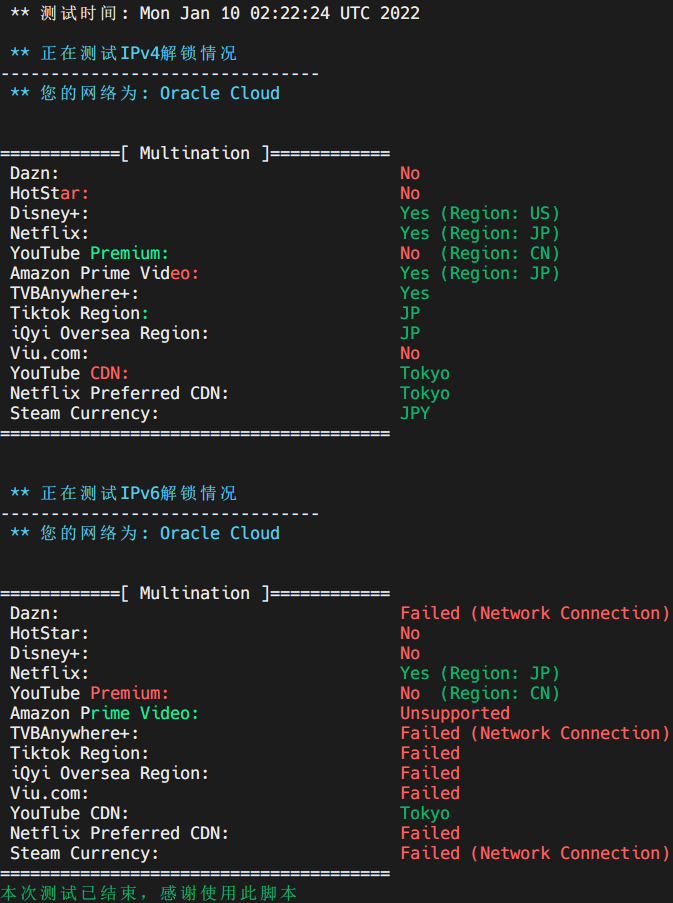Viewport: 673px width, 903px height.
Task: Click the green test finished message
Action: click(x=149, y=893)
